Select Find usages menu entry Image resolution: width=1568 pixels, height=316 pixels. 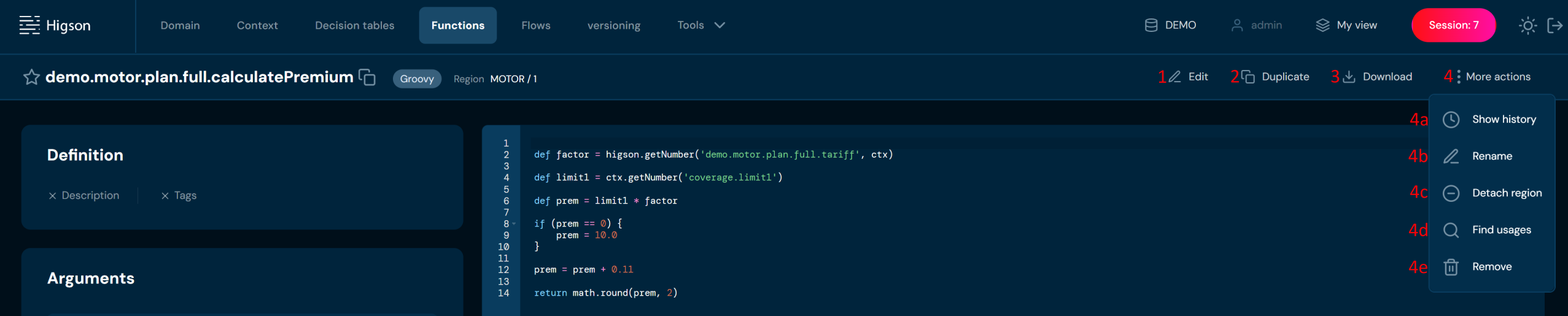(x=1500, y=230)
